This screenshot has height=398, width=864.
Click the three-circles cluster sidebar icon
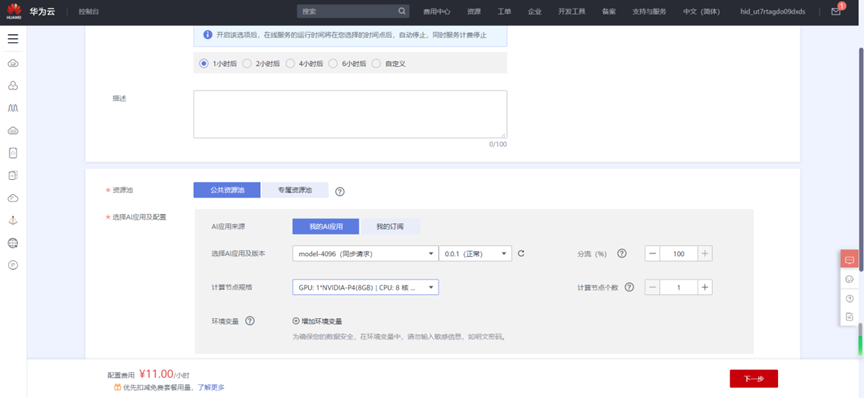(x=13, y=85)
